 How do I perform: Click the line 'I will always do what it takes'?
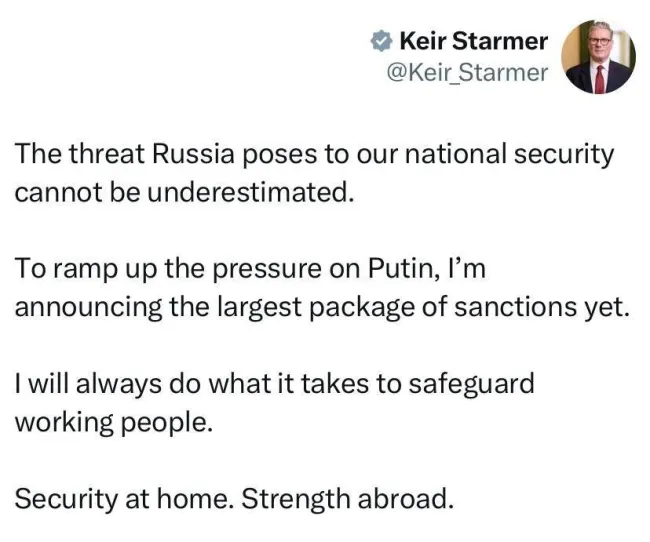[x=274, y=384]
